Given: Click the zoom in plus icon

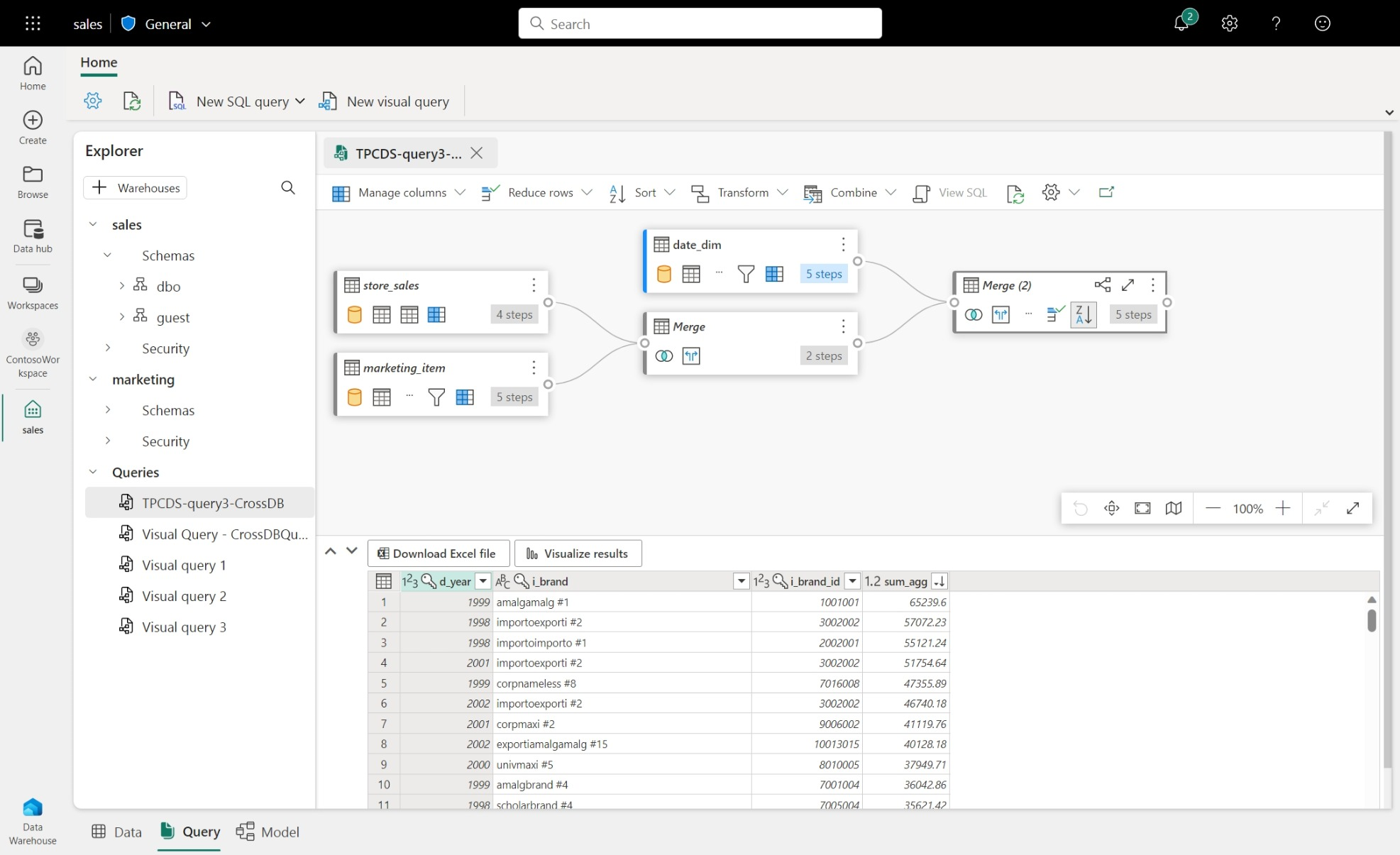Looking at the screenshot, I should 1282,508.
